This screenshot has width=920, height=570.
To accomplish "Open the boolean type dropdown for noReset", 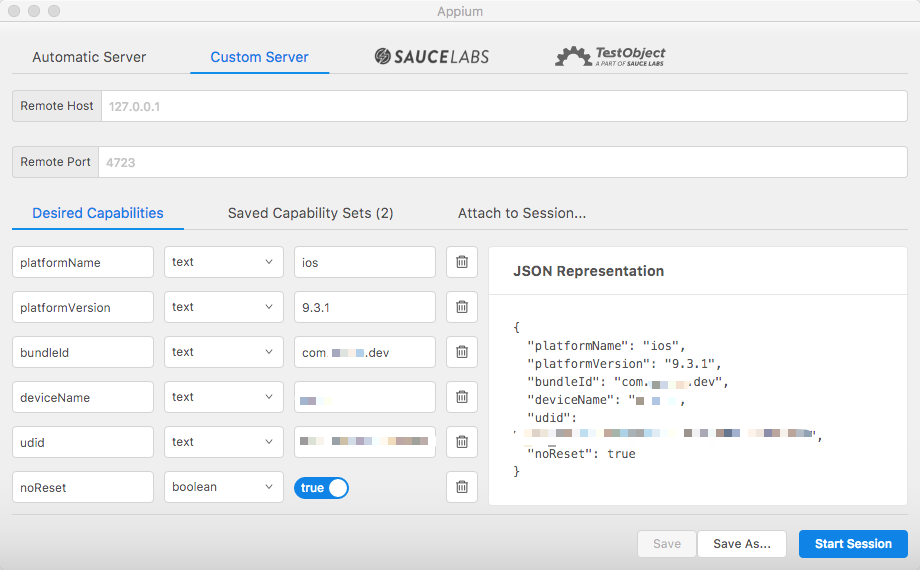I will tap(224, 487).
